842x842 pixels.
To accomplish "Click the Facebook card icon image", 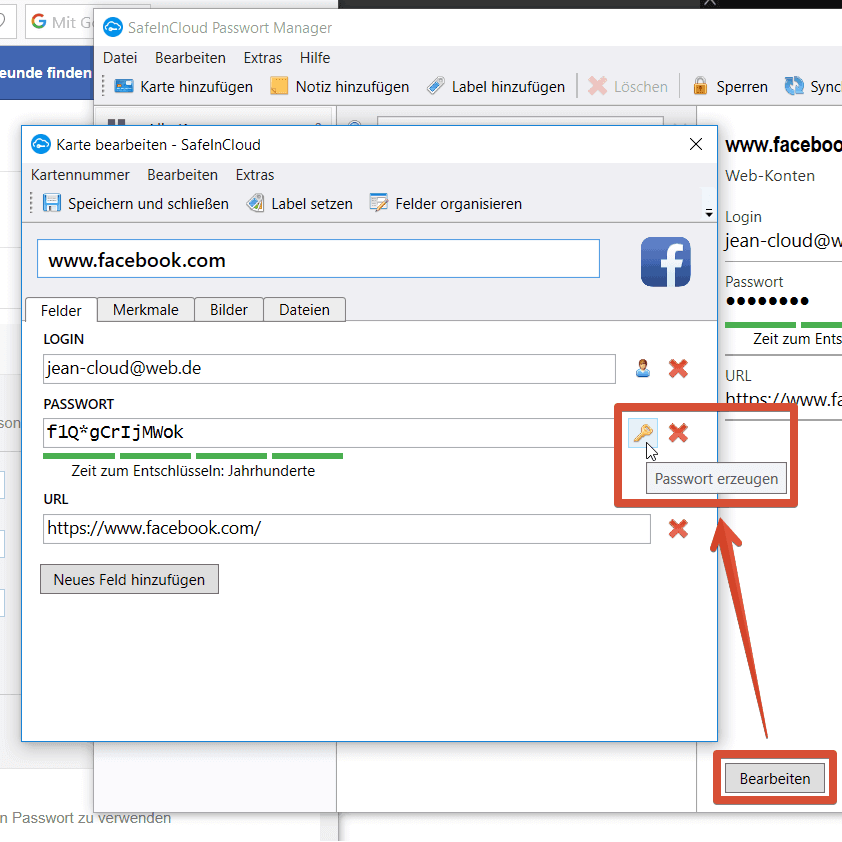I will coord(665,262).
